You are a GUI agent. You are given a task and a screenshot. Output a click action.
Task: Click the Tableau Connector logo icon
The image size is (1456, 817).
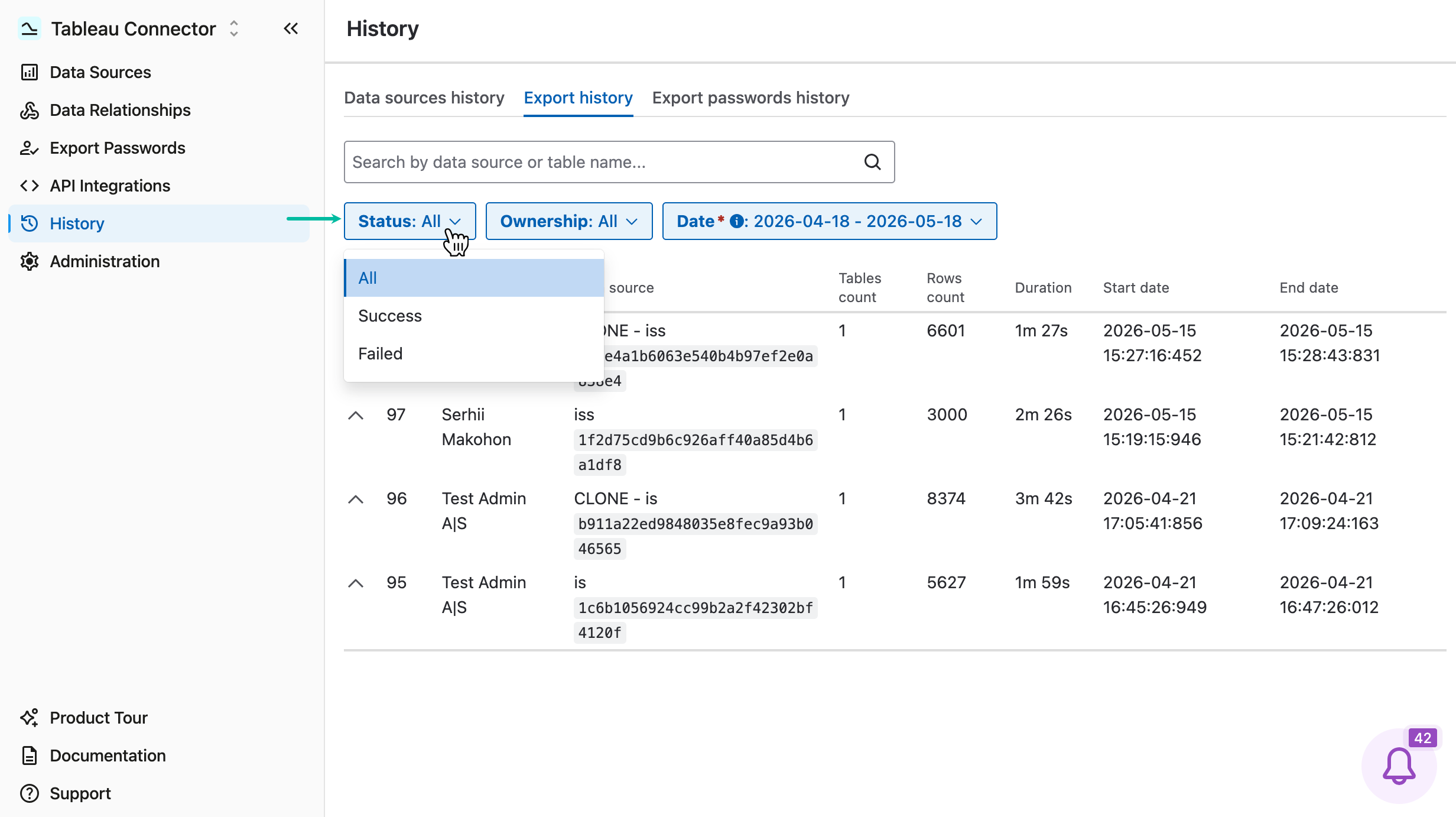coord(29,28)
